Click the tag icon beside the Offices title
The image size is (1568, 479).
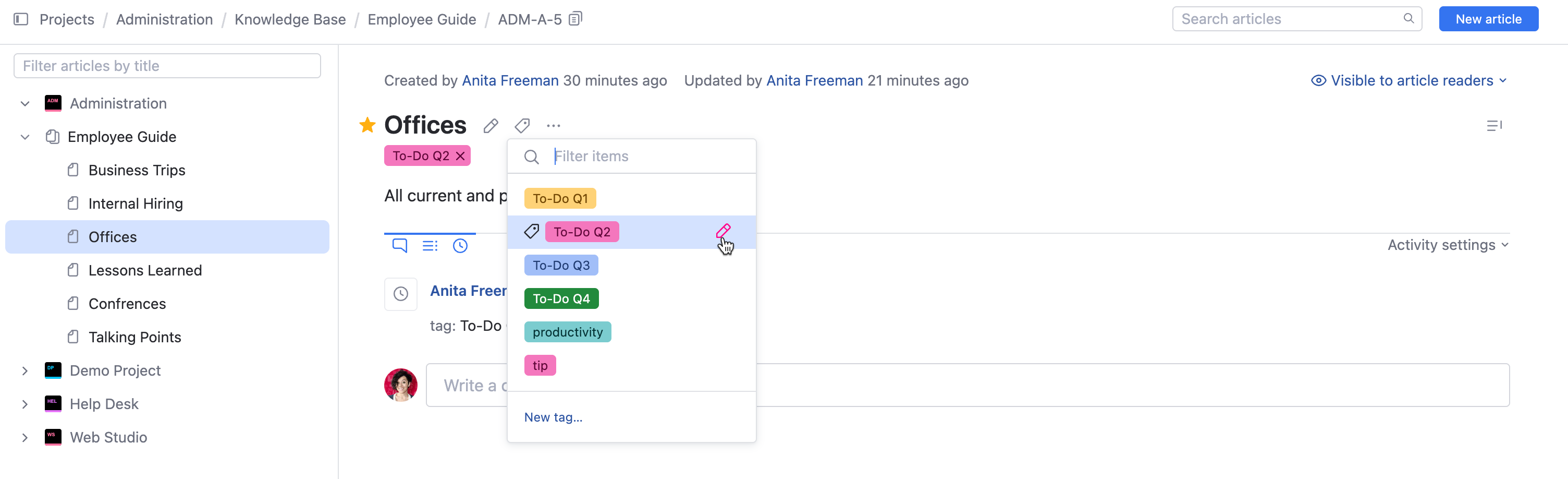522,126
